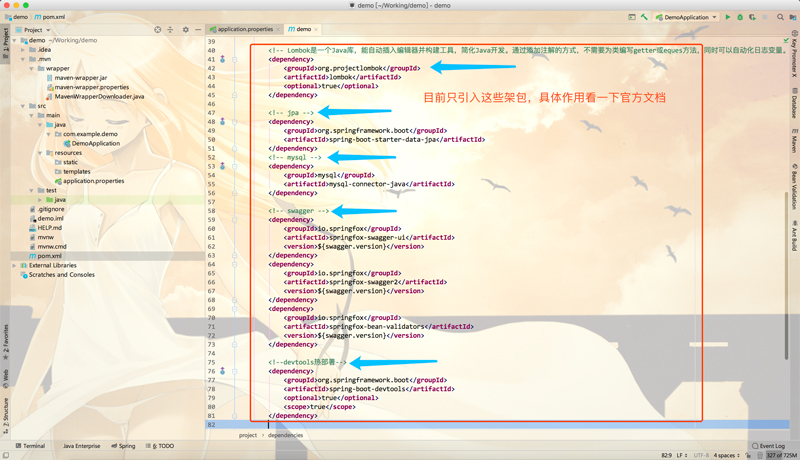The width and height of the screenshot is (800, 460).
Task: Click the locate/scroll-from-source target icon
Action: 158,30
